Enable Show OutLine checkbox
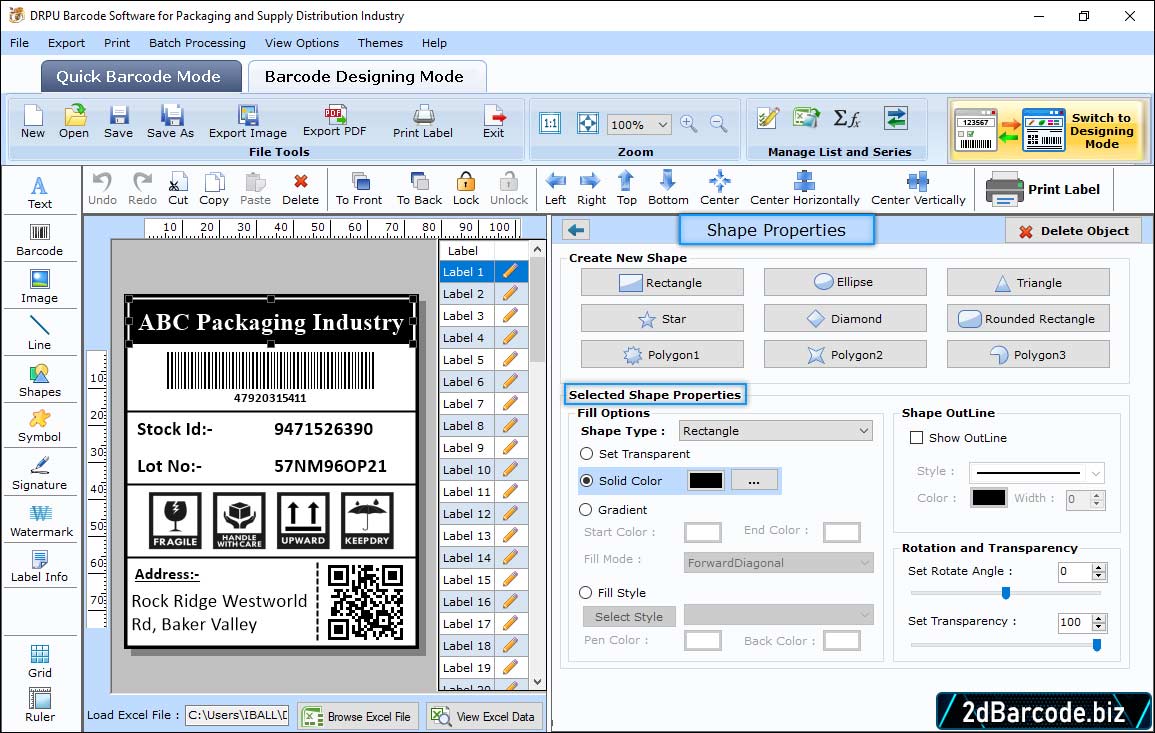Viewport: 1155px width, 733px height. (916, 438)
